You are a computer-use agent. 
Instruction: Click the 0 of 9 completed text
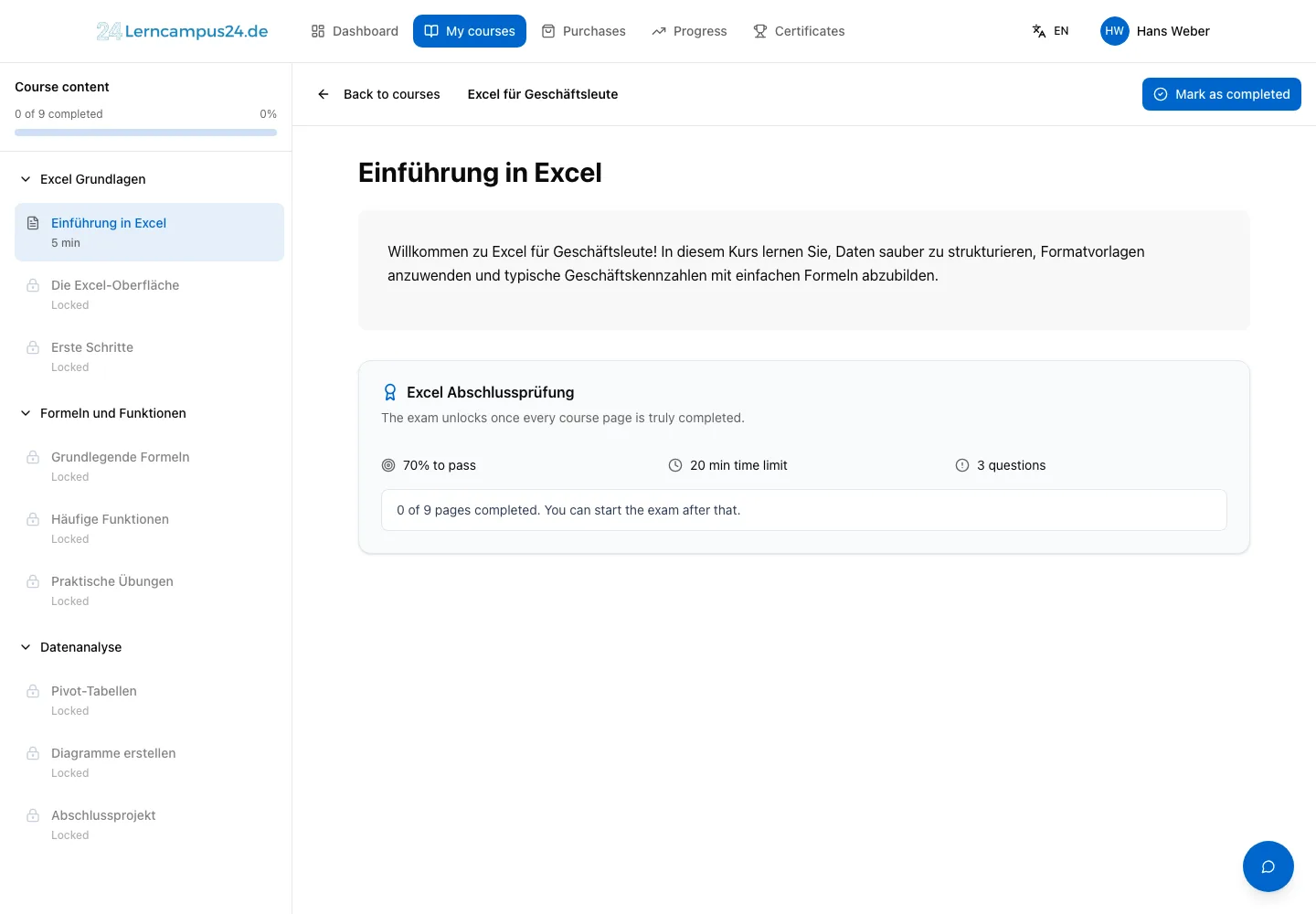click(58, 114)
